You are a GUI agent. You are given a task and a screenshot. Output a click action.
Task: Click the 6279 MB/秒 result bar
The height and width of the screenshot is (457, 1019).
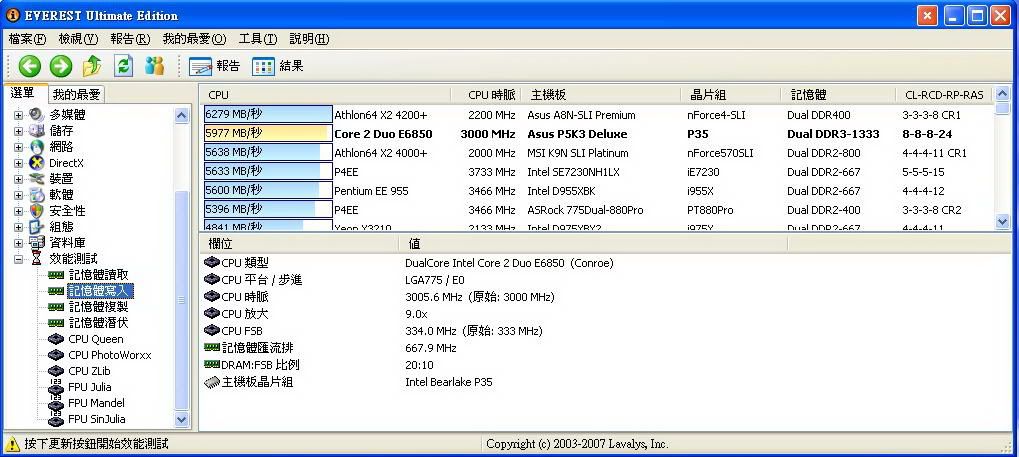[268, 115]
